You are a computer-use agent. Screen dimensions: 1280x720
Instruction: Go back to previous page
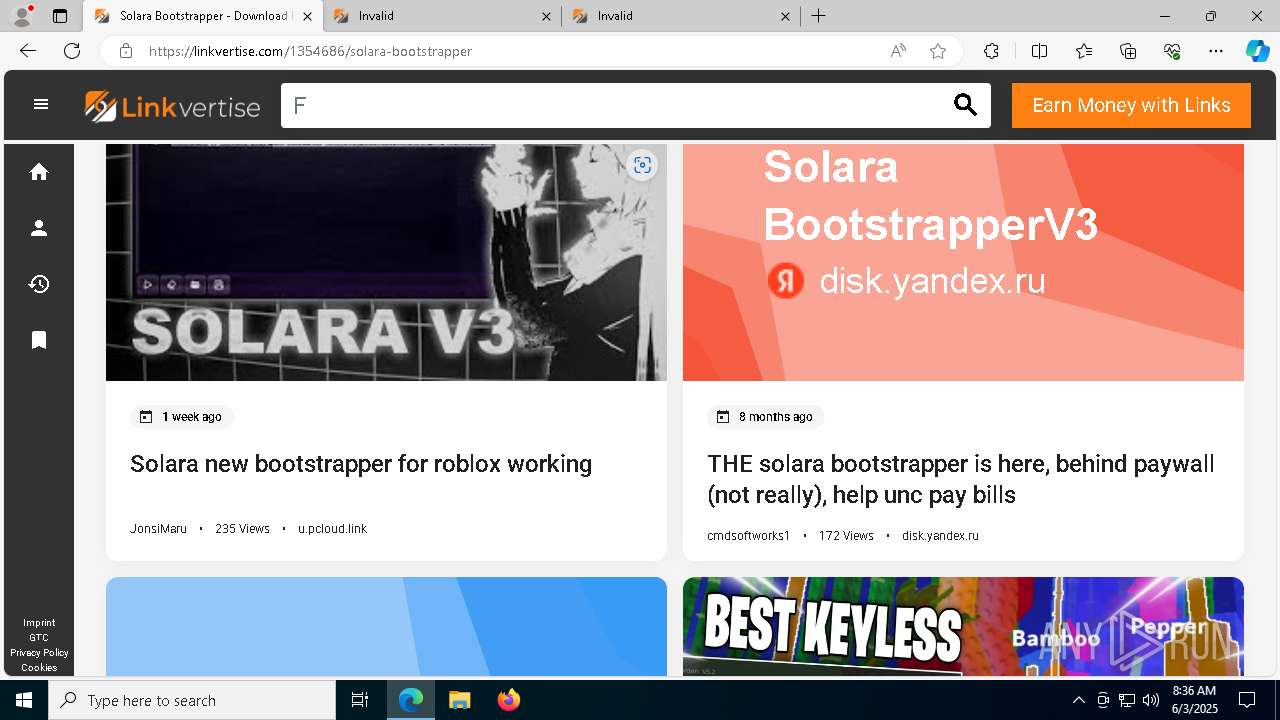pos(28,51)
